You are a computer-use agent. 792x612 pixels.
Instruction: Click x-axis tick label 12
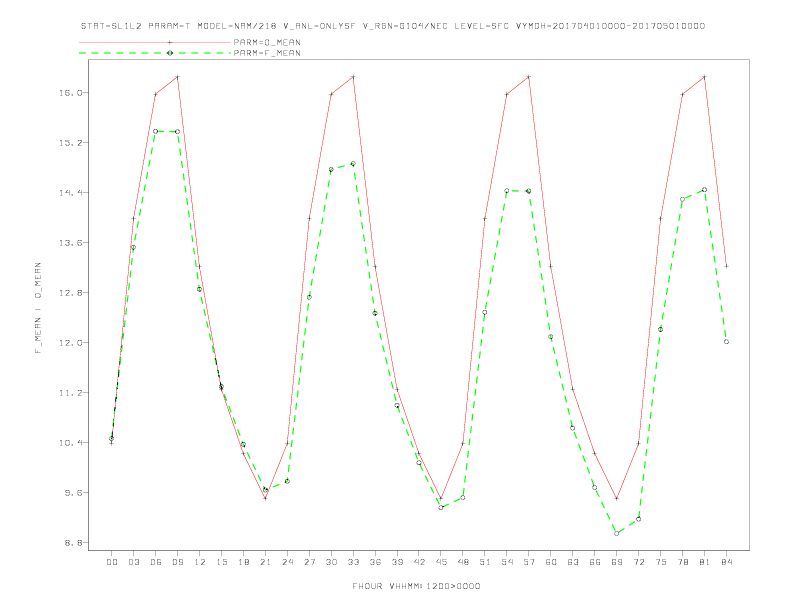(200, 562)
